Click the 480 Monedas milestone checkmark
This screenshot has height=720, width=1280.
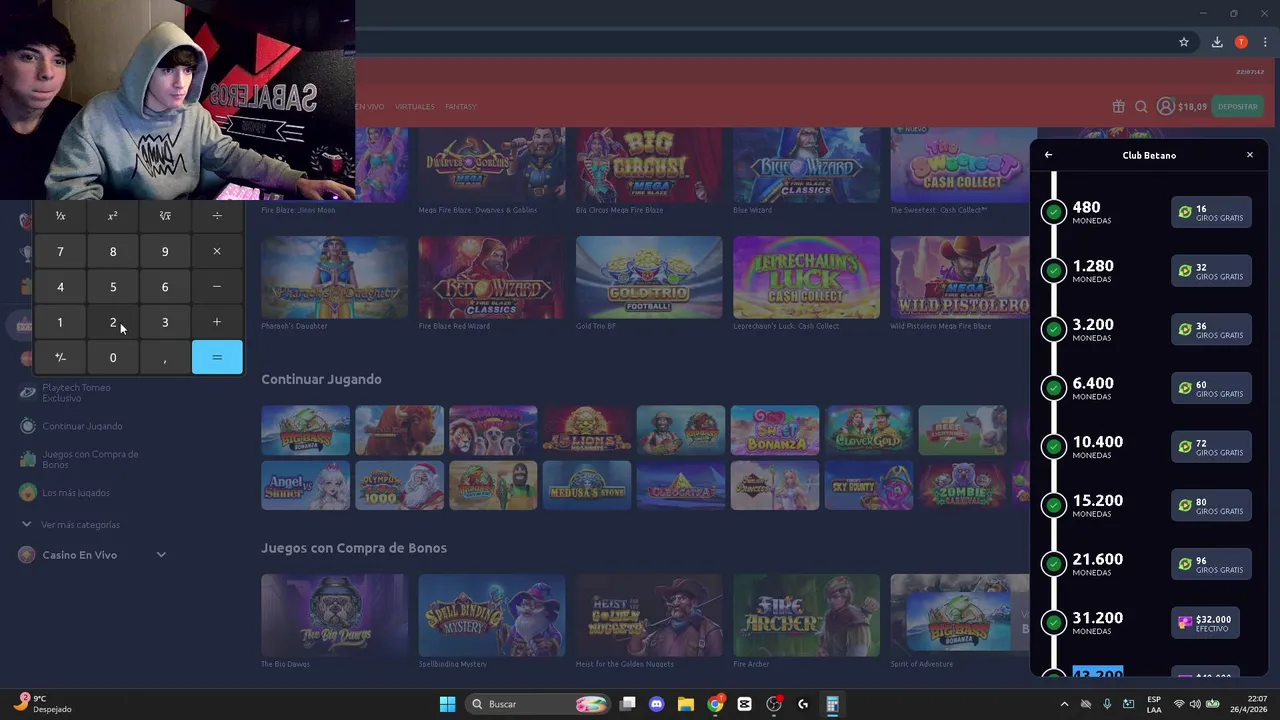pos(1053,212)
